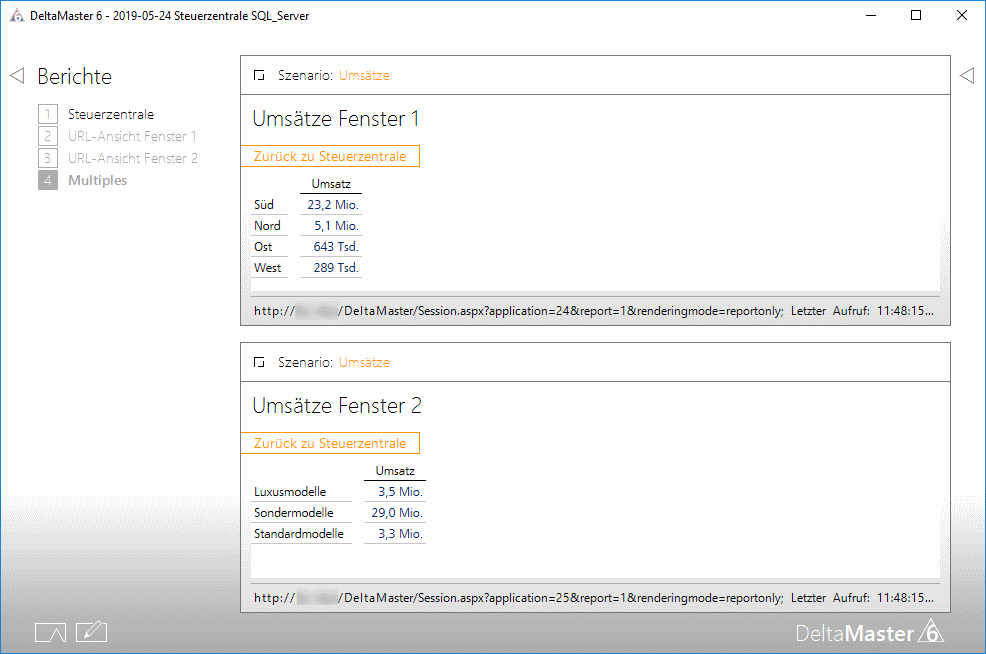This screenshot has height=654, width=986.
Task: Open the Steuerzentrale report
Action: [x=111, y=114]
